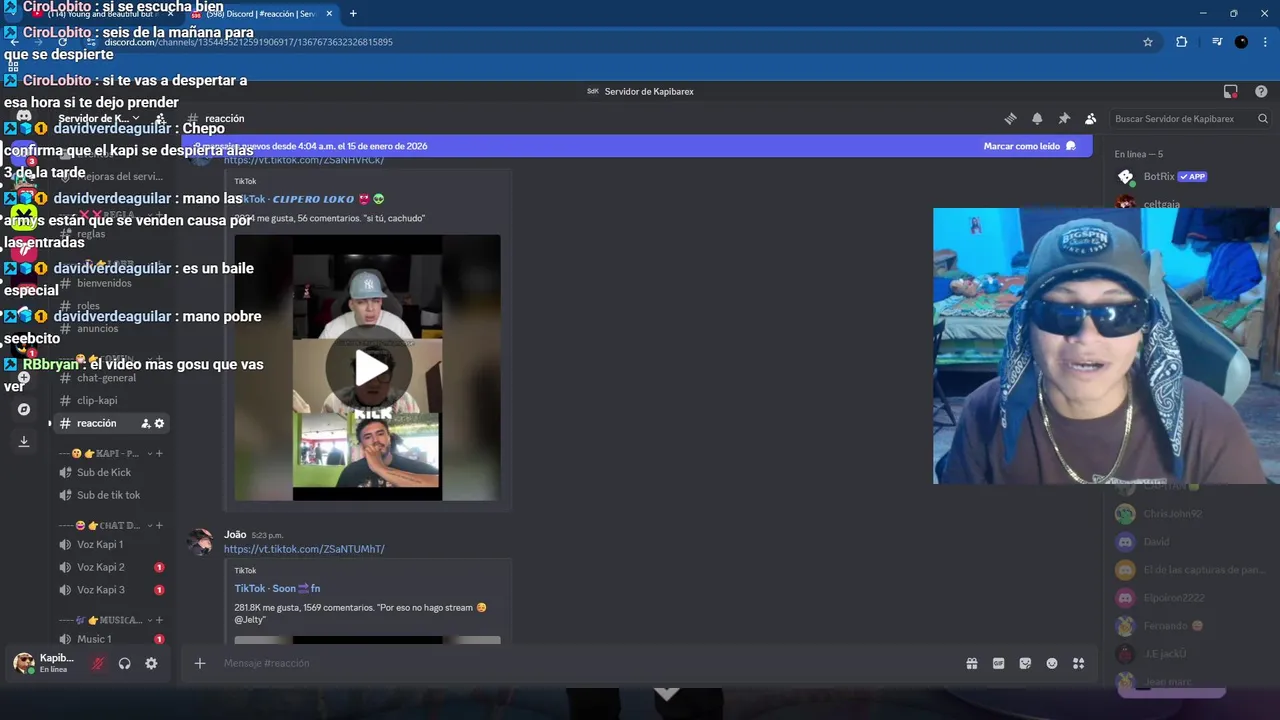Open attachment plus button in message bar
Screen dimensions: 1280x720
(200, 663)
